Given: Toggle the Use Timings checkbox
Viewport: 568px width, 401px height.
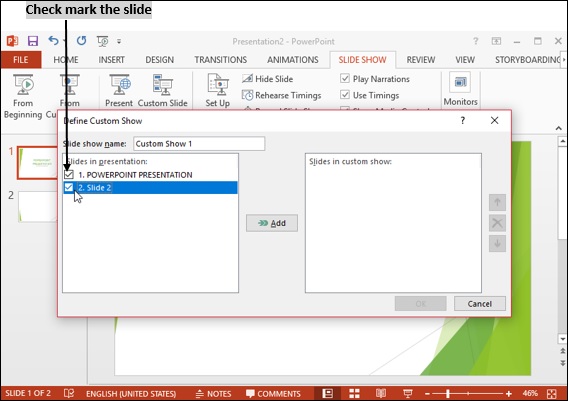Looking at the screenshot, I should (345, 95).
